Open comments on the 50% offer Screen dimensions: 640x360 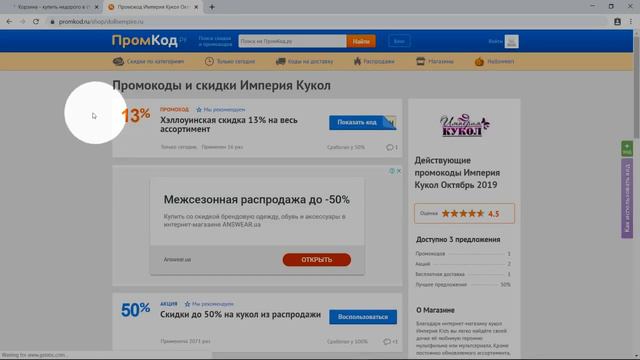pyautogui.click(x=390, y=342)
